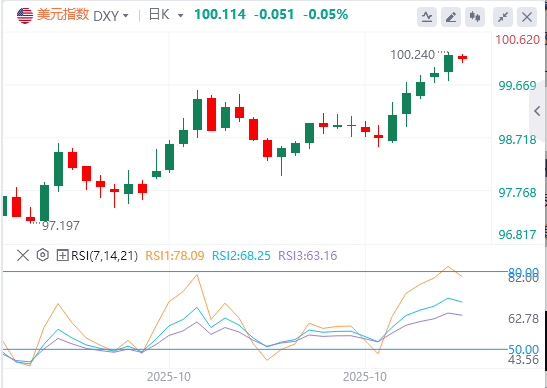This screenshot has width=547, height=388.
Task: Select the pencil drawing tool icon
Action: point(451,17)
